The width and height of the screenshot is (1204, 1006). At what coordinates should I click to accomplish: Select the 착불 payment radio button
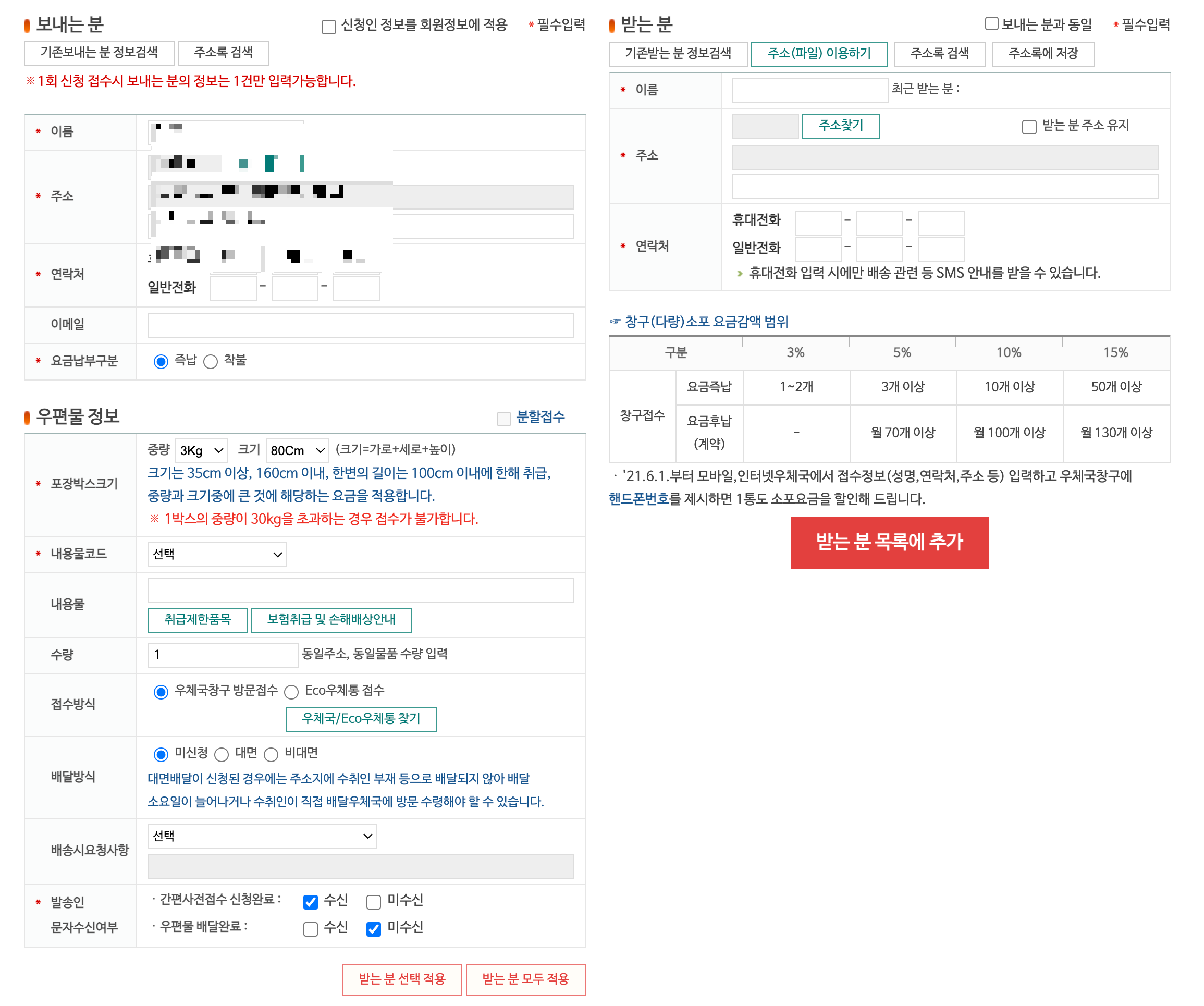pos(211,361)
